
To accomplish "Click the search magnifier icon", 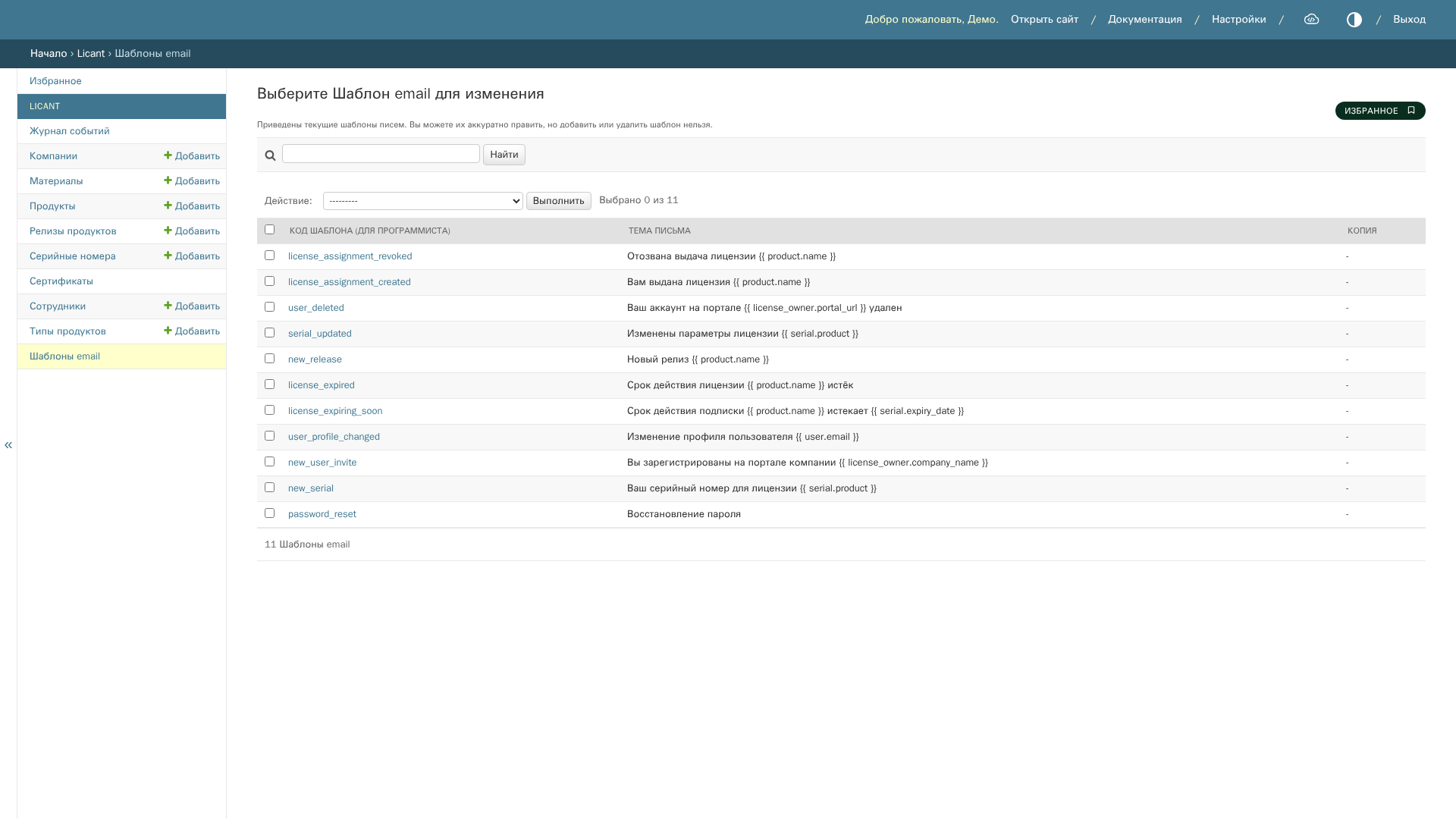I will point(270,155).
